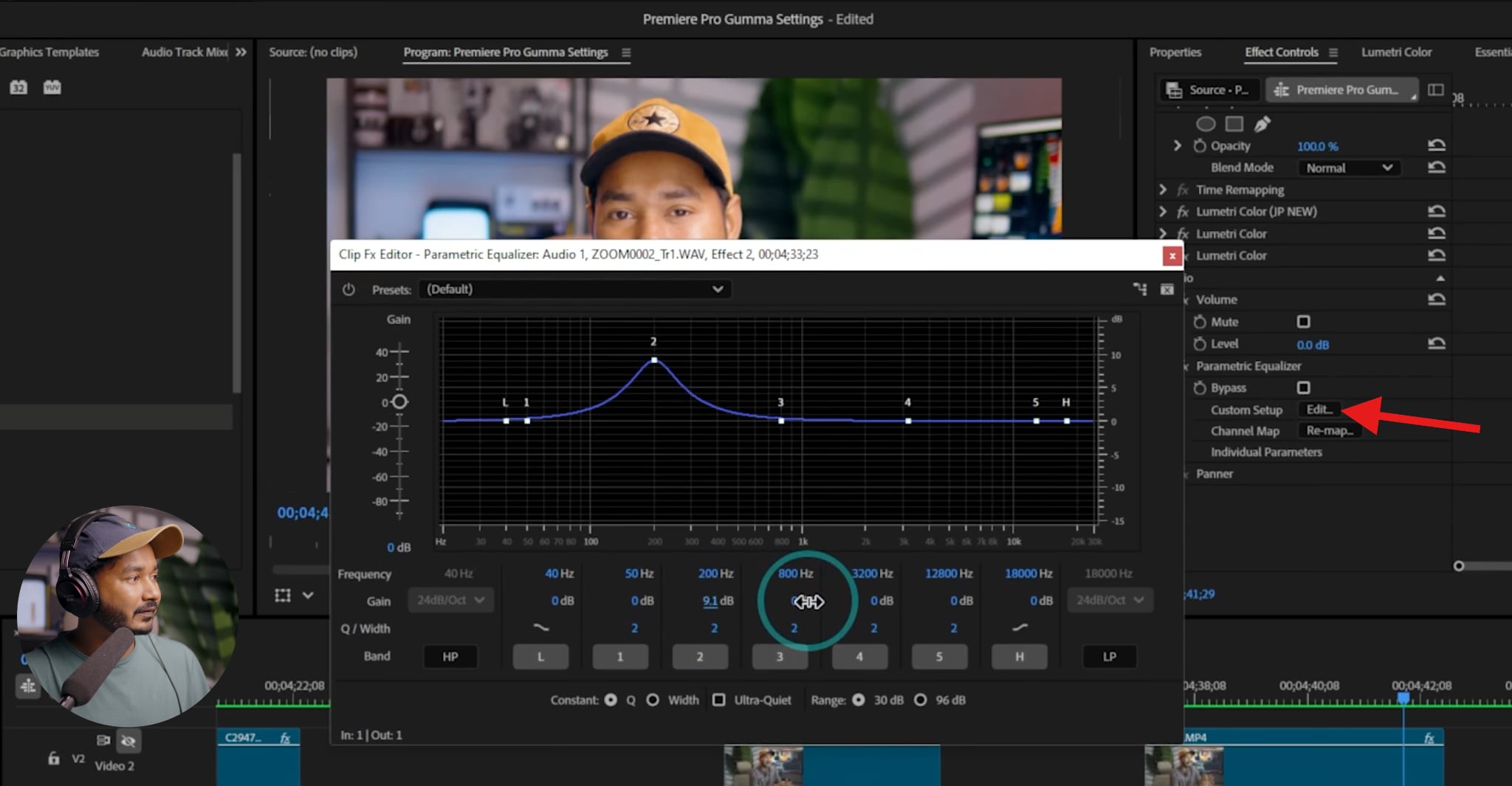Toggle the Parametric Equalizer power icon
The width and height of the screenshot is (1512, 786).
click(348, 289)
